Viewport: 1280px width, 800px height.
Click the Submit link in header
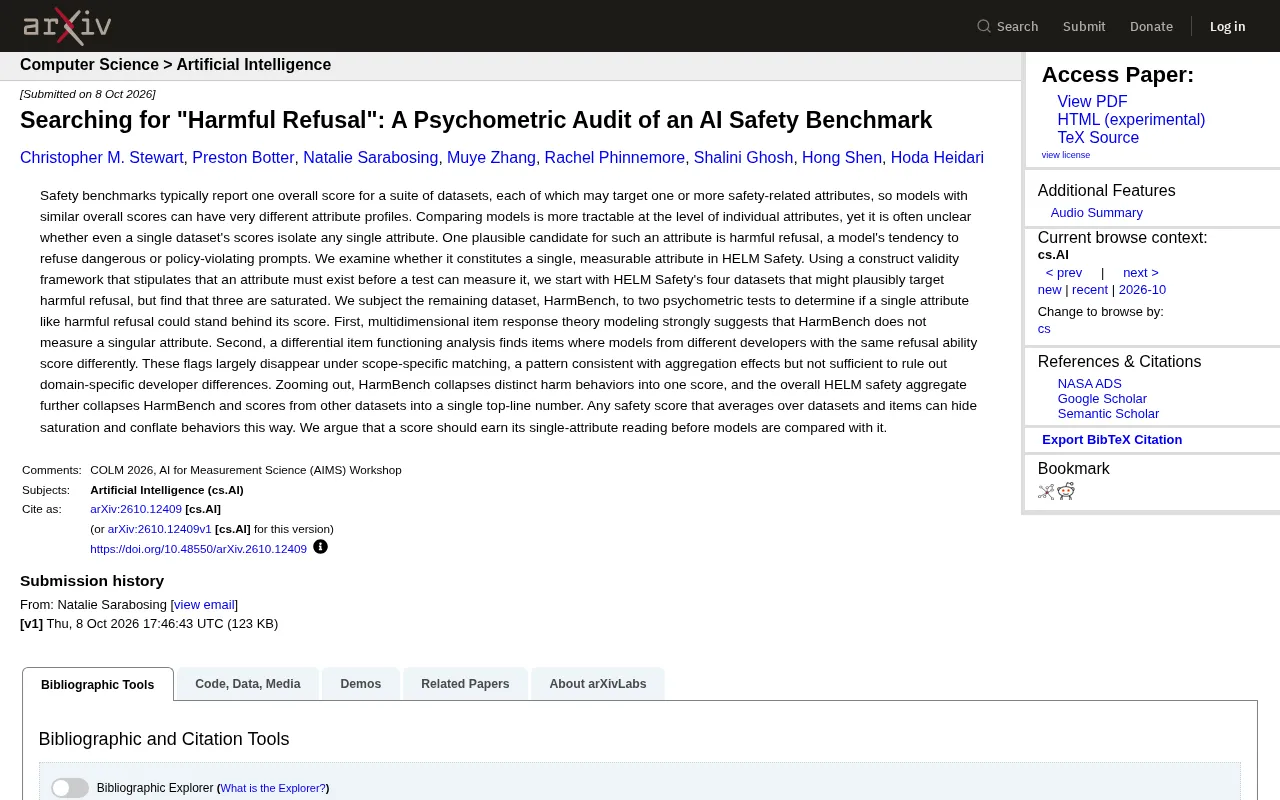click(1084, 26)
